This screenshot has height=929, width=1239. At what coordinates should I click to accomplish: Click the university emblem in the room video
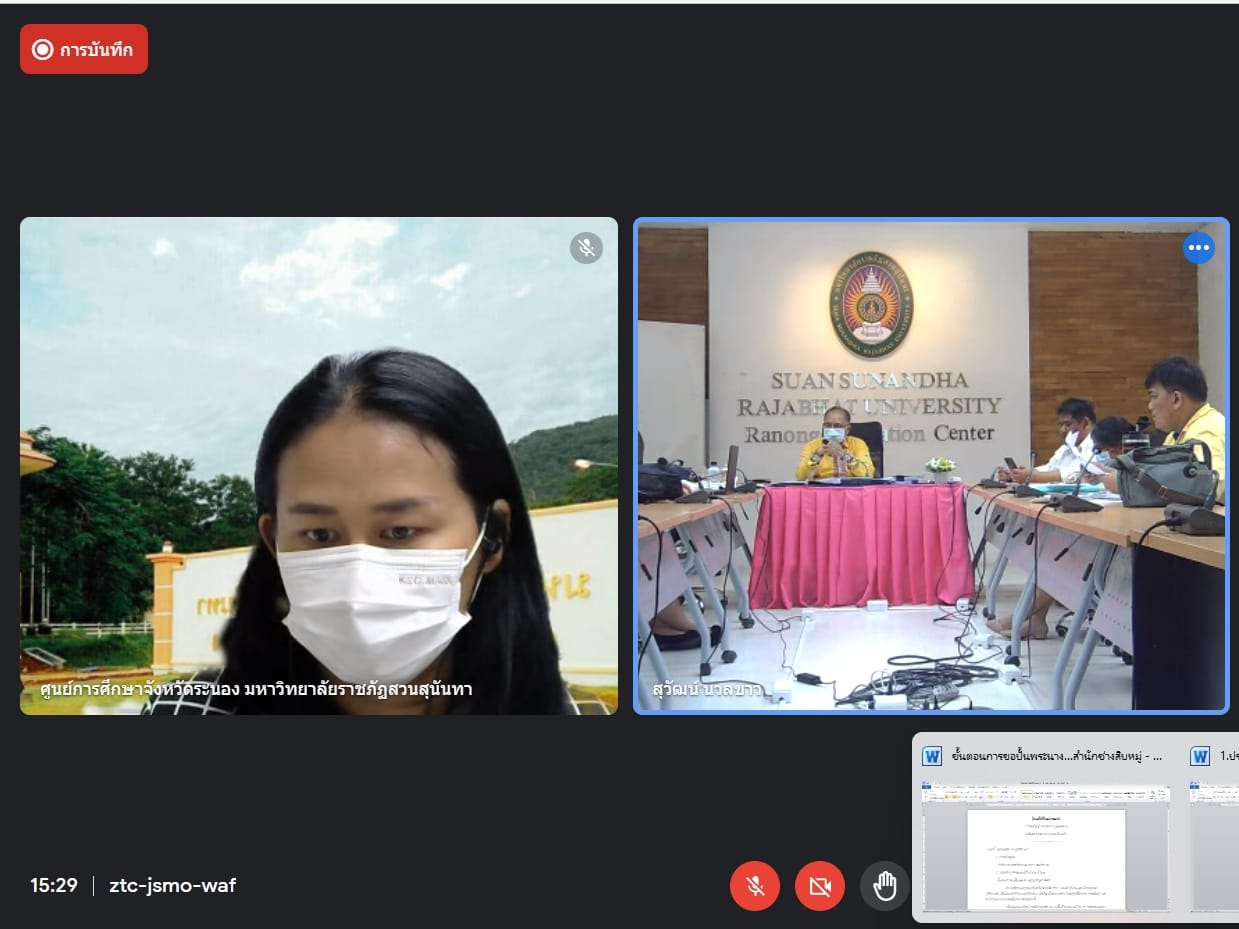(871, 305)
